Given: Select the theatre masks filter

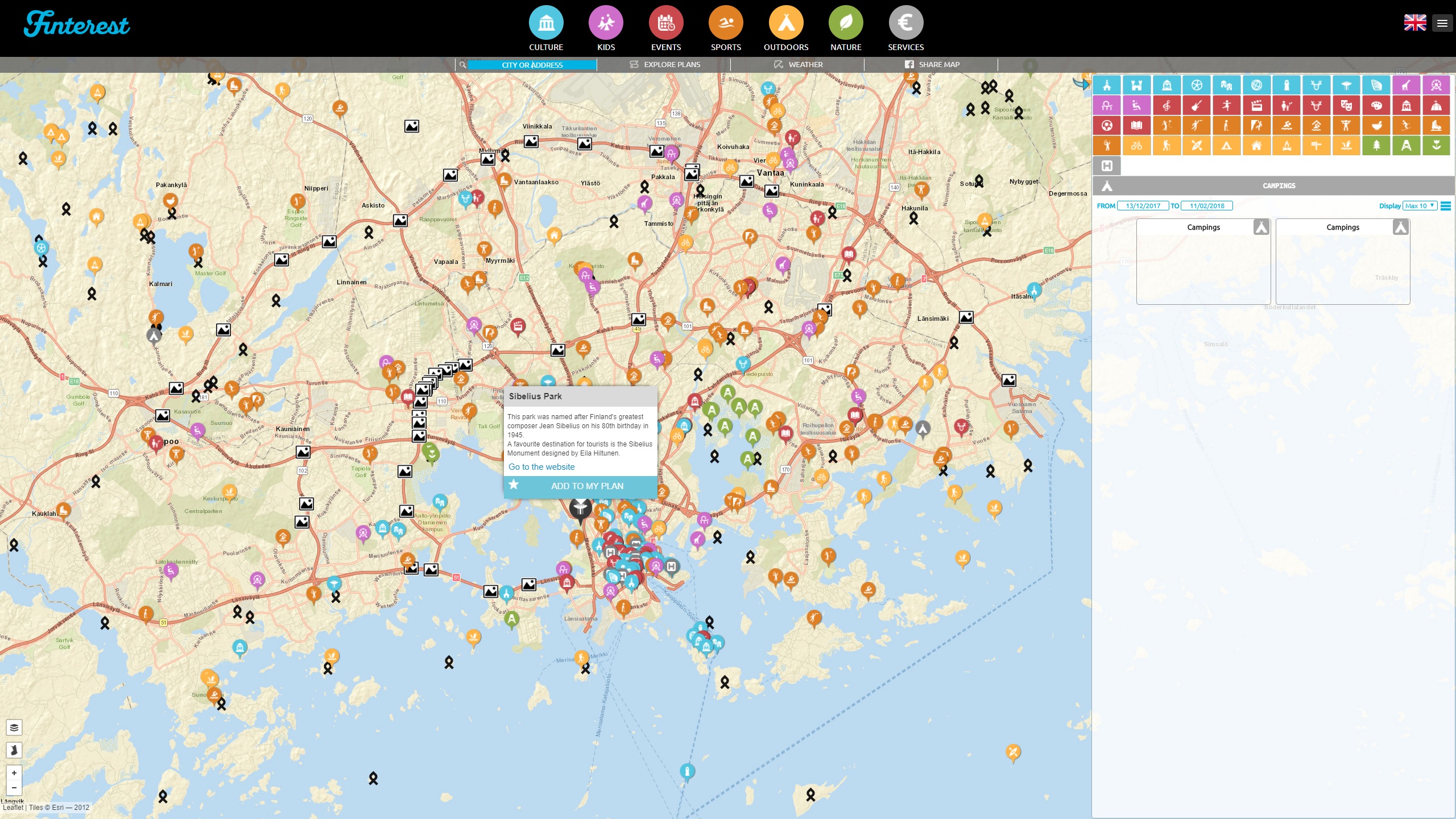Looking at the screenshot, I should 1346,105.
